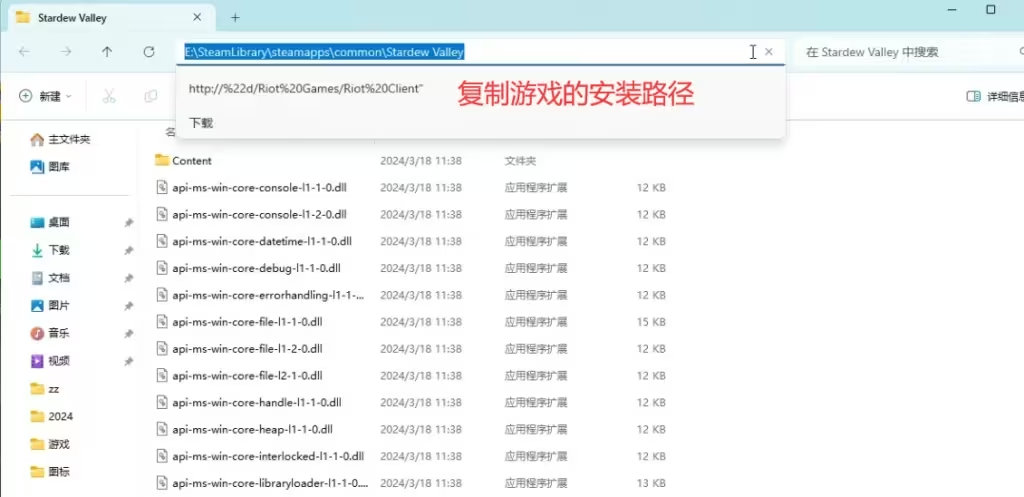Click 文件夹 type of Content row

(520, 161)
